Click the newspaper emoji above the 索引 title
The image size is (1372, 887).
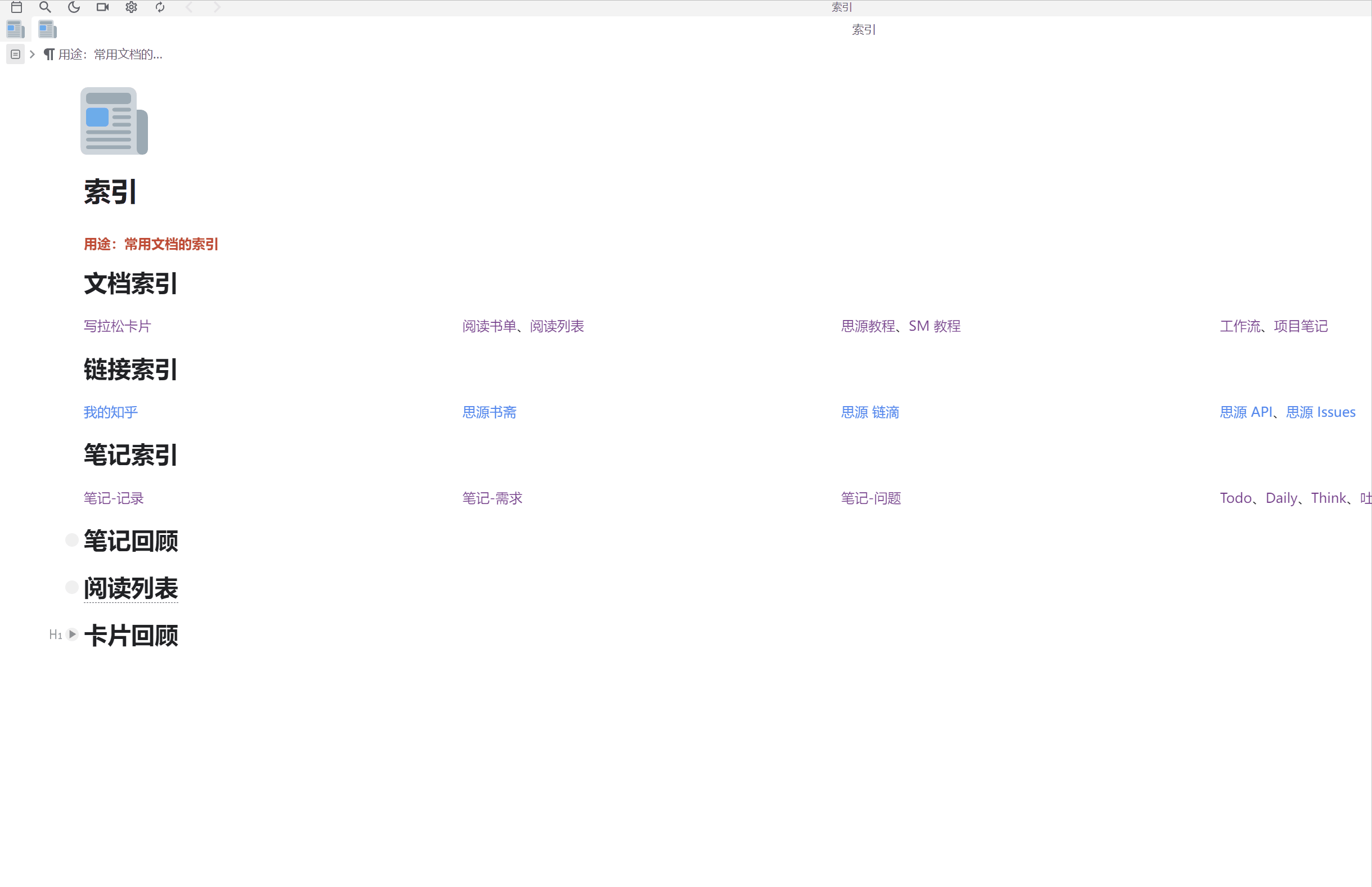[x=114, y=120]
